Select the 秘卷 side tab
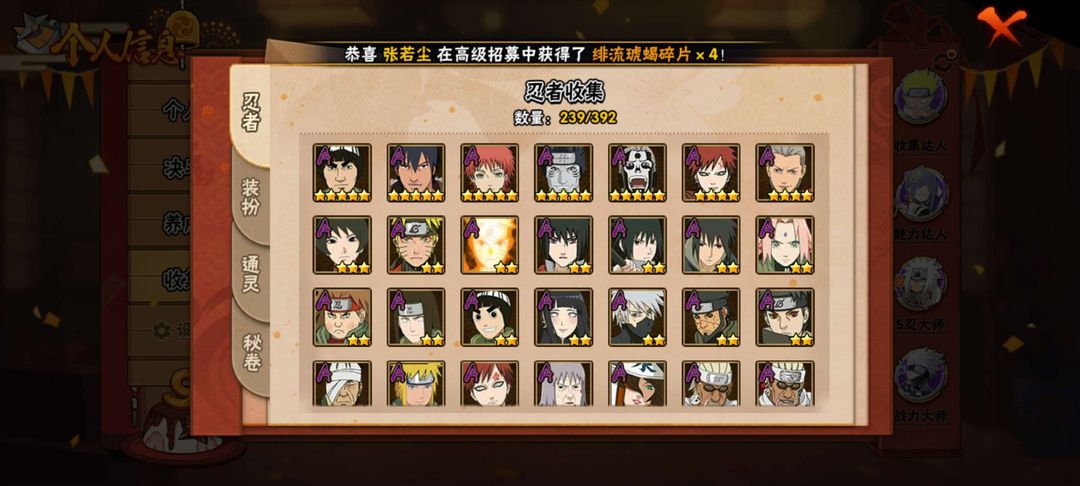This screenshot has width=1080, height=486. [x=251, y=352]
